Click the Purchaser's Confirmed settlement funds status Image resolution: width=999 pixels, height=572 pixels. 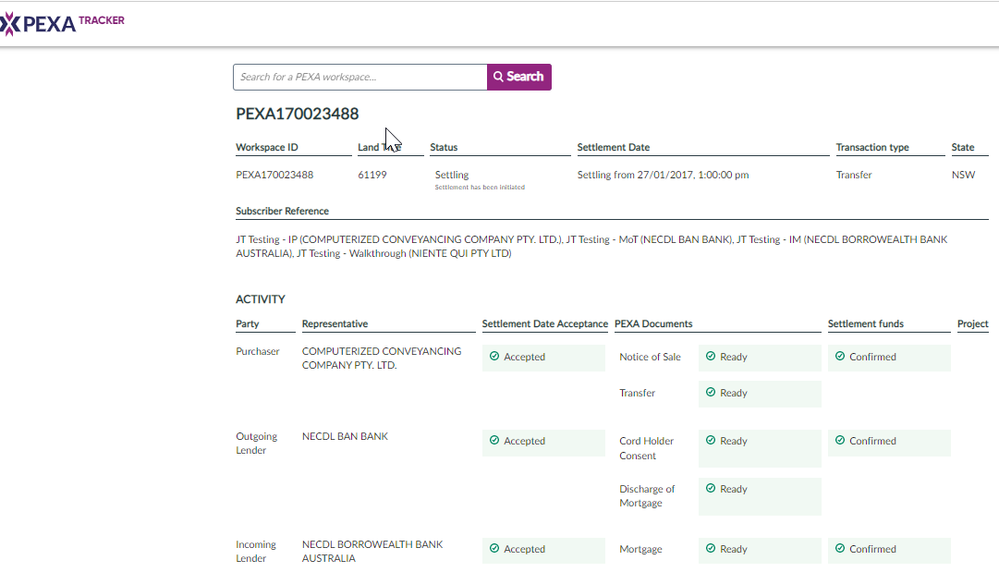coord(872,357)
